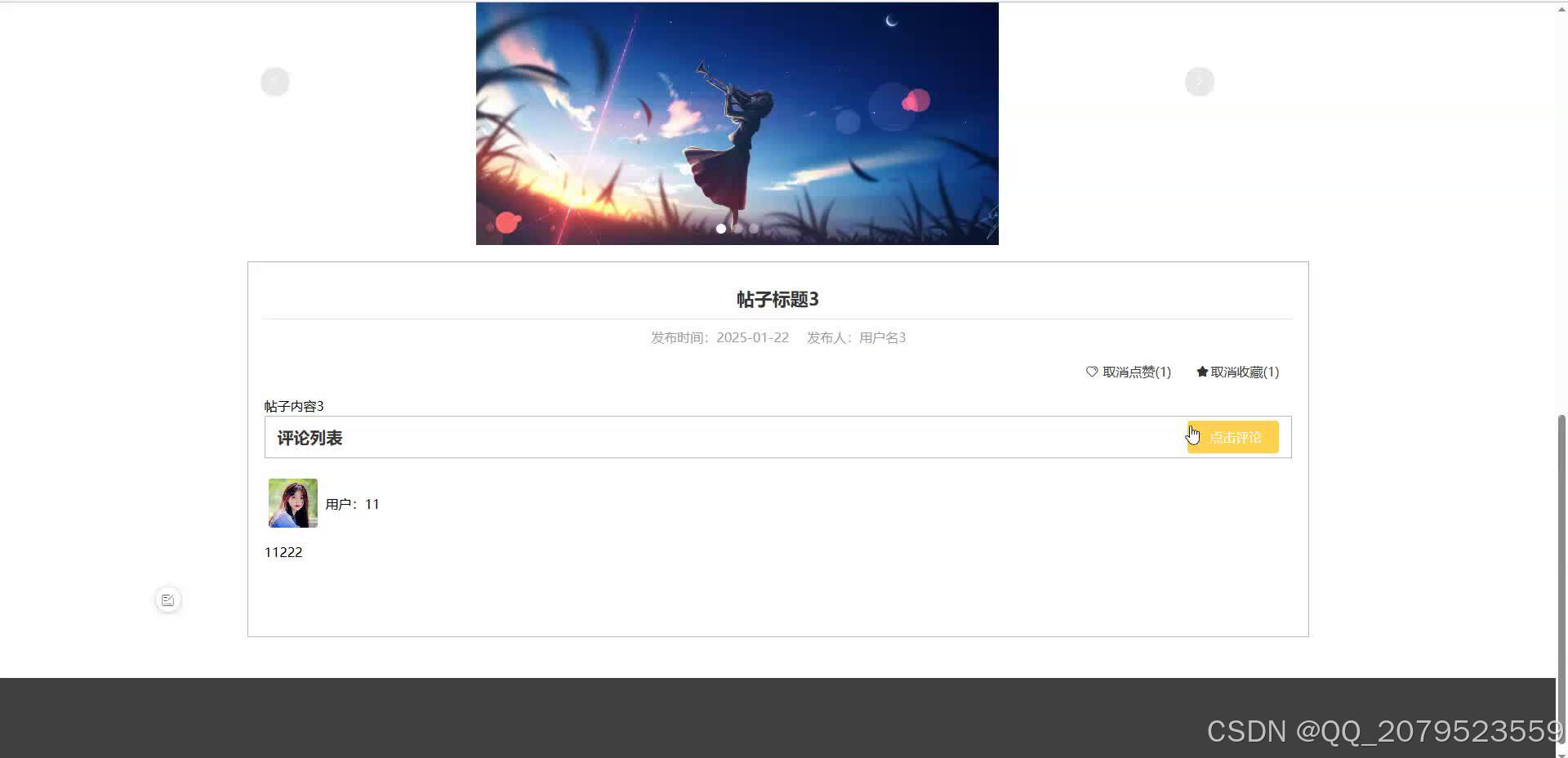Click the comment text 11222

(x=283, y=552)
